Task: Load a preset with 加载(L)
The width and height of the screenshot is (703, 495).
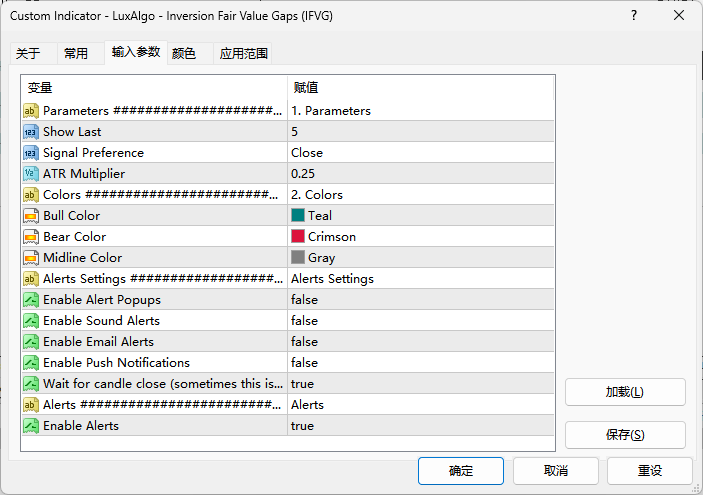Action: point(625,392)
